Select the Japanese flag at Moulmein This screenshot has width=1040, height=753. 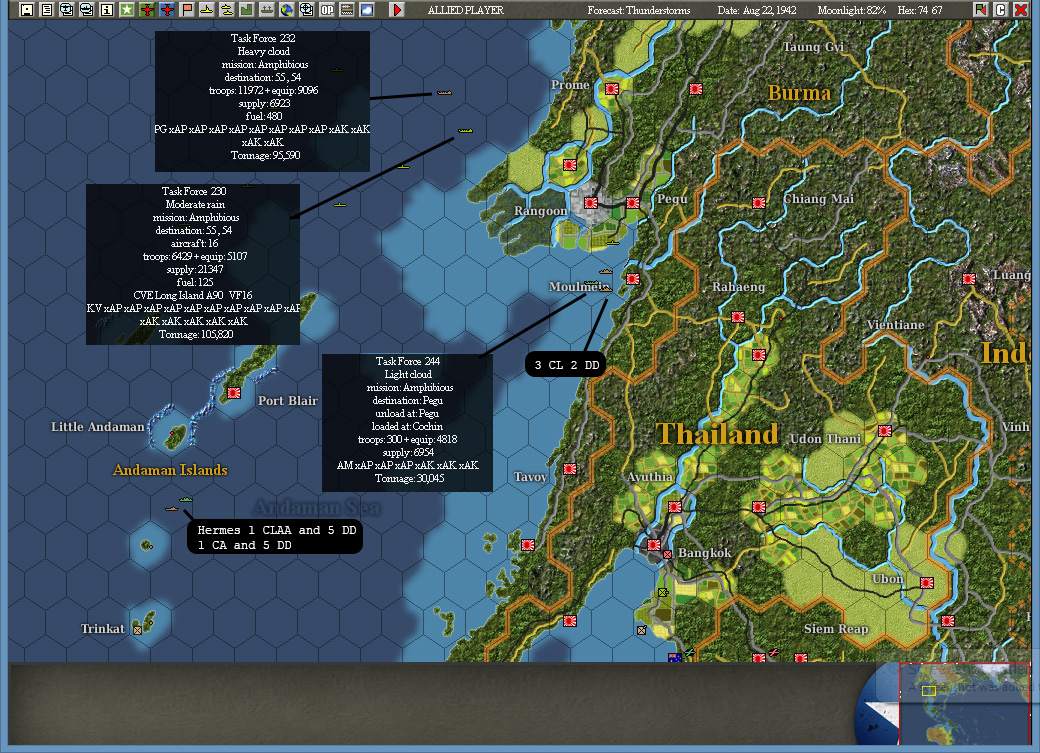633,279
